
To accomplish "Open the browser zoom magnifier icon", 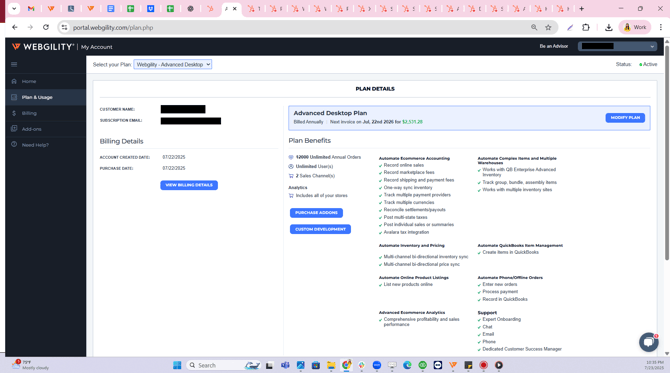I will 534,27.
